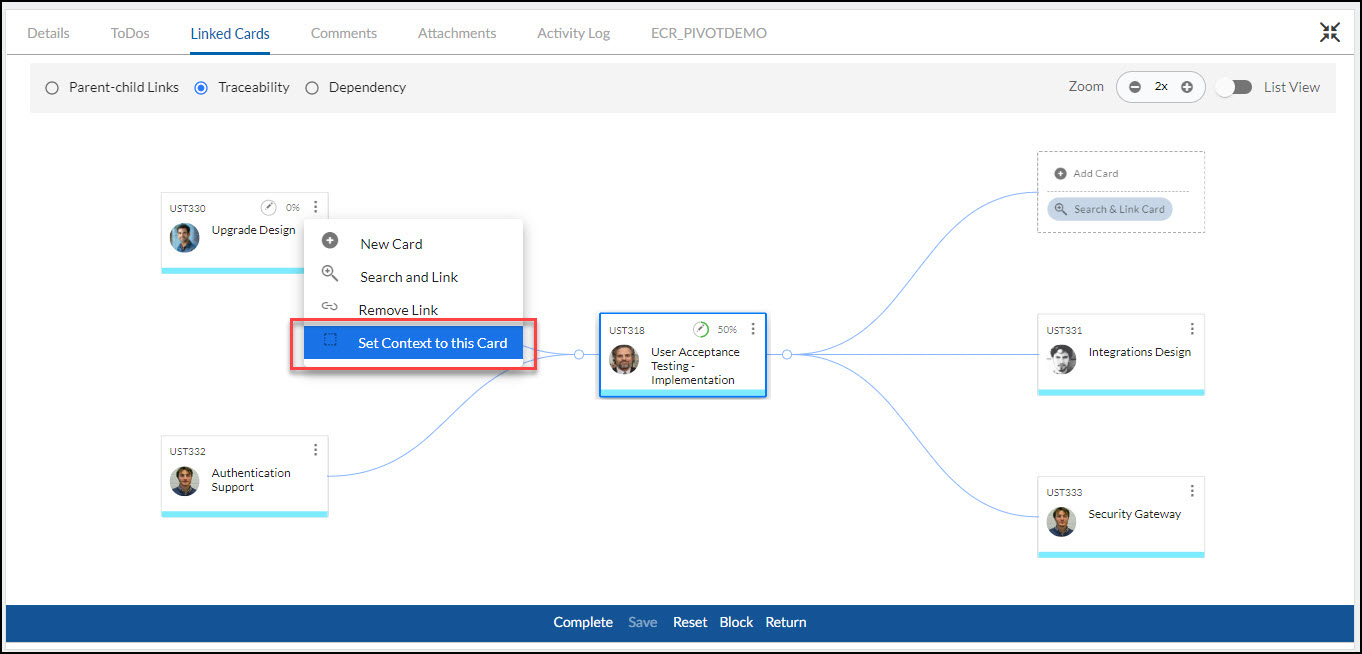This screenshot has width=1362, height=654.
Task: Click the Search & Link Card button
Action: pos(1109,209)
